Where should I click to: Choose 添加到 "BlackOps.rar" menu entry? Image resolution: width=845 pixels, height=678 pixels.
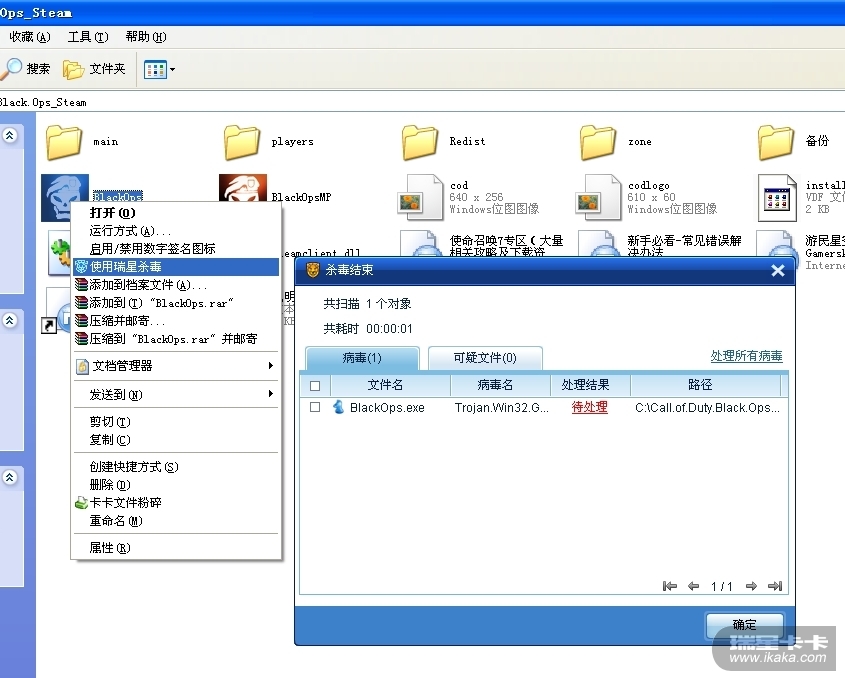176,303
